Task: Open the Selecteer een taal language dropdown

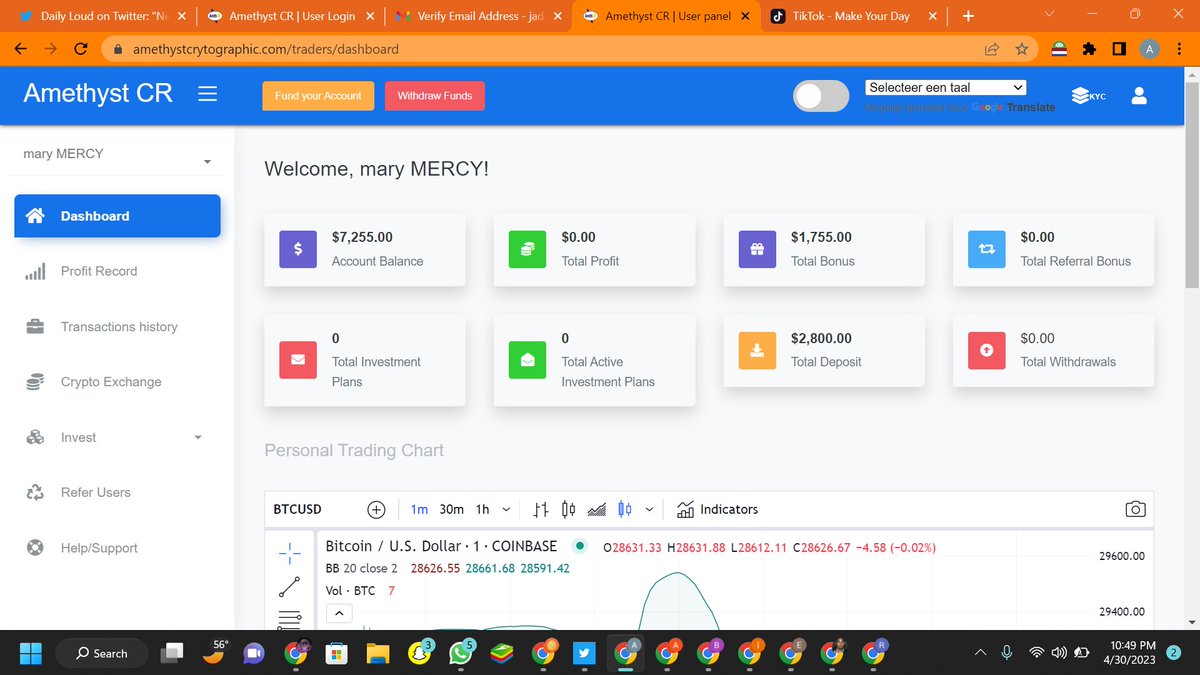Action: 946,88
